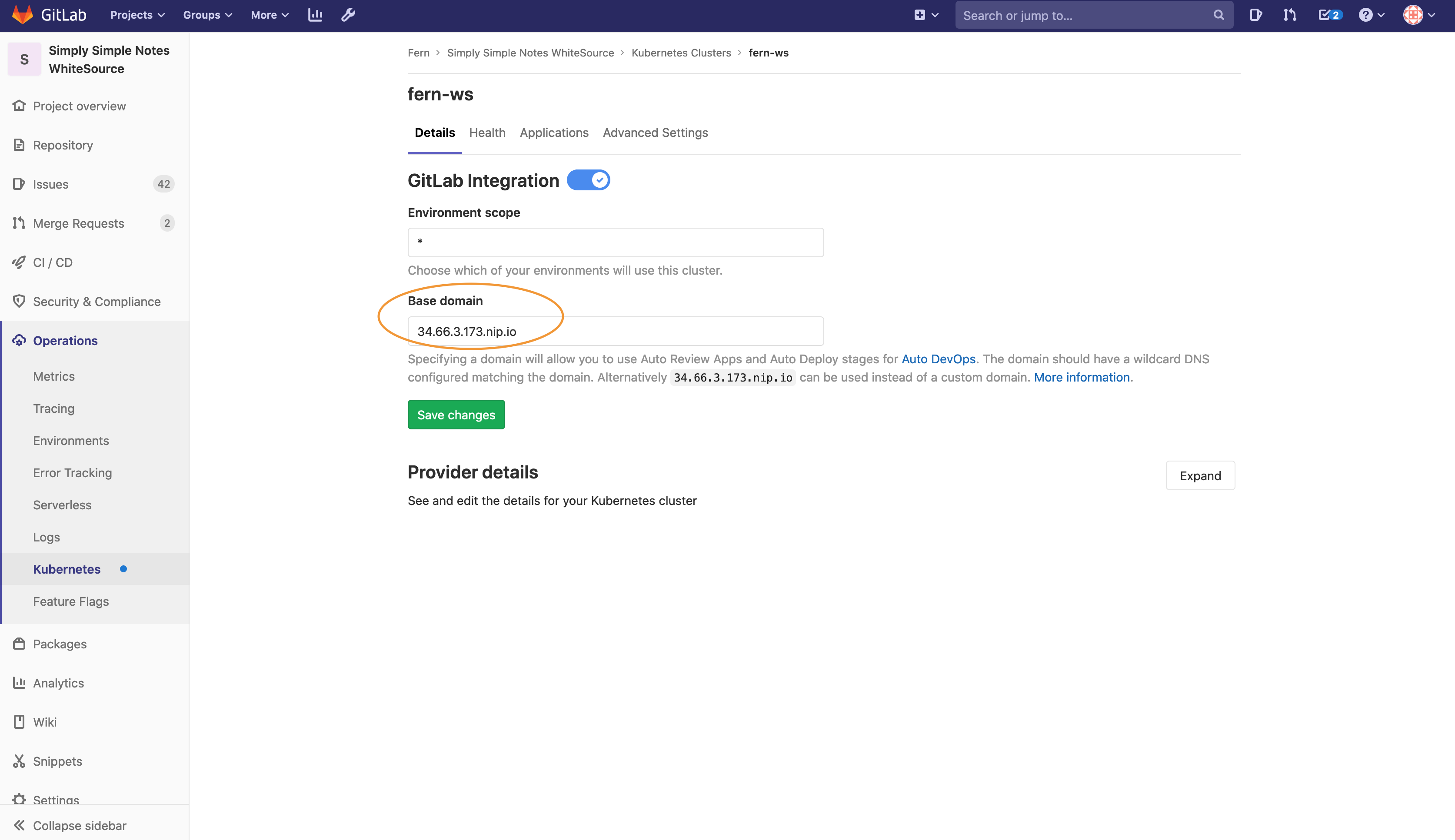Click the GitLab fox logo
The height and width of the screenshot is (840, 1455).
point(23,14)
